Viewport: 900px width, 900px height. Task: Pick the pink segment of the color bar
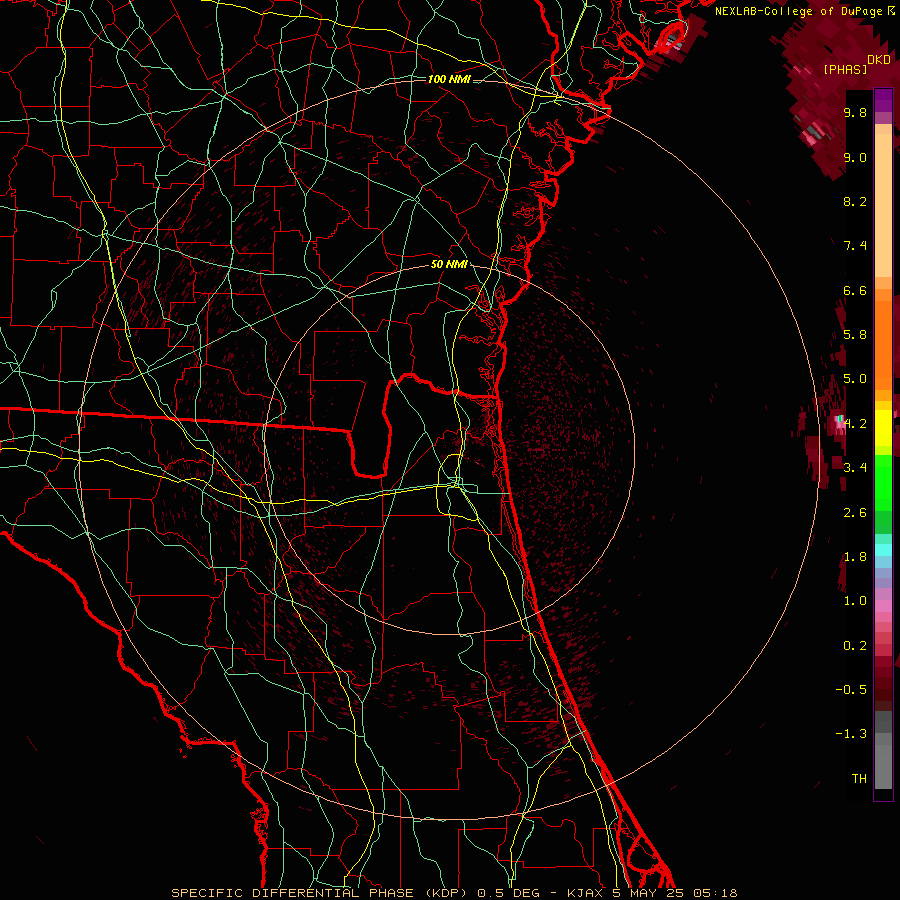point(883,606)
